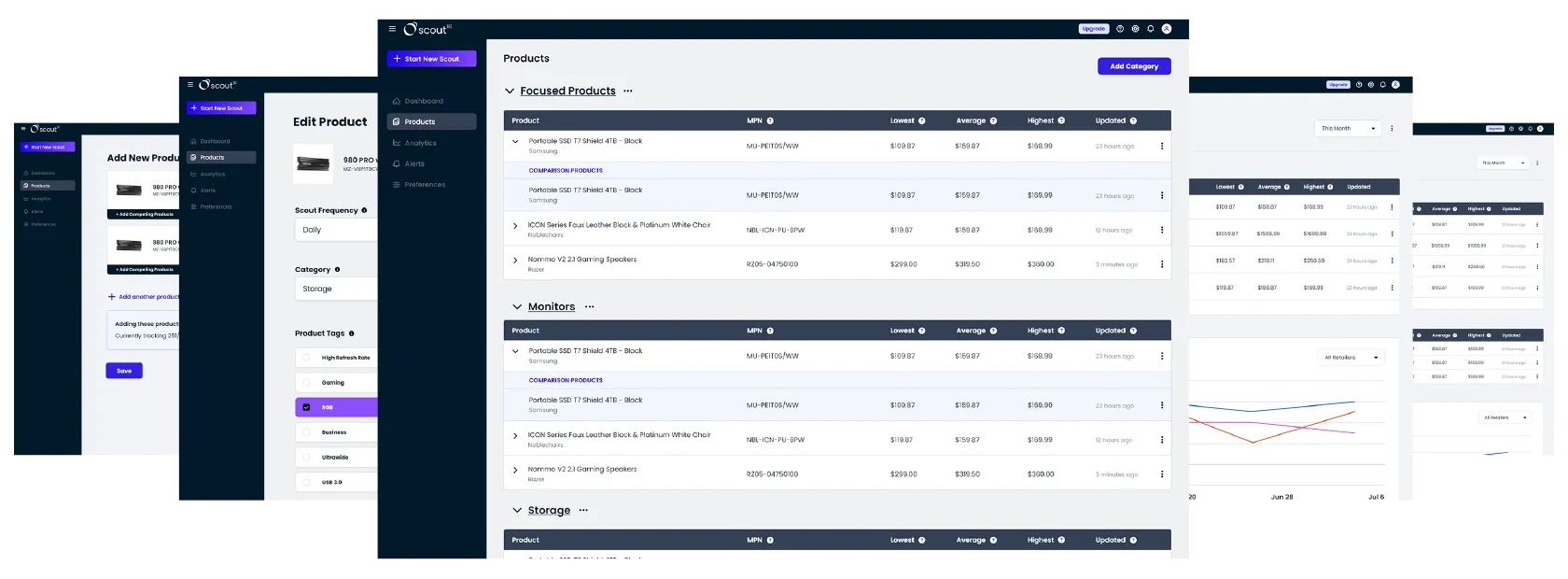Check the Ultrawide tag checkbox

tap(306, 458)
